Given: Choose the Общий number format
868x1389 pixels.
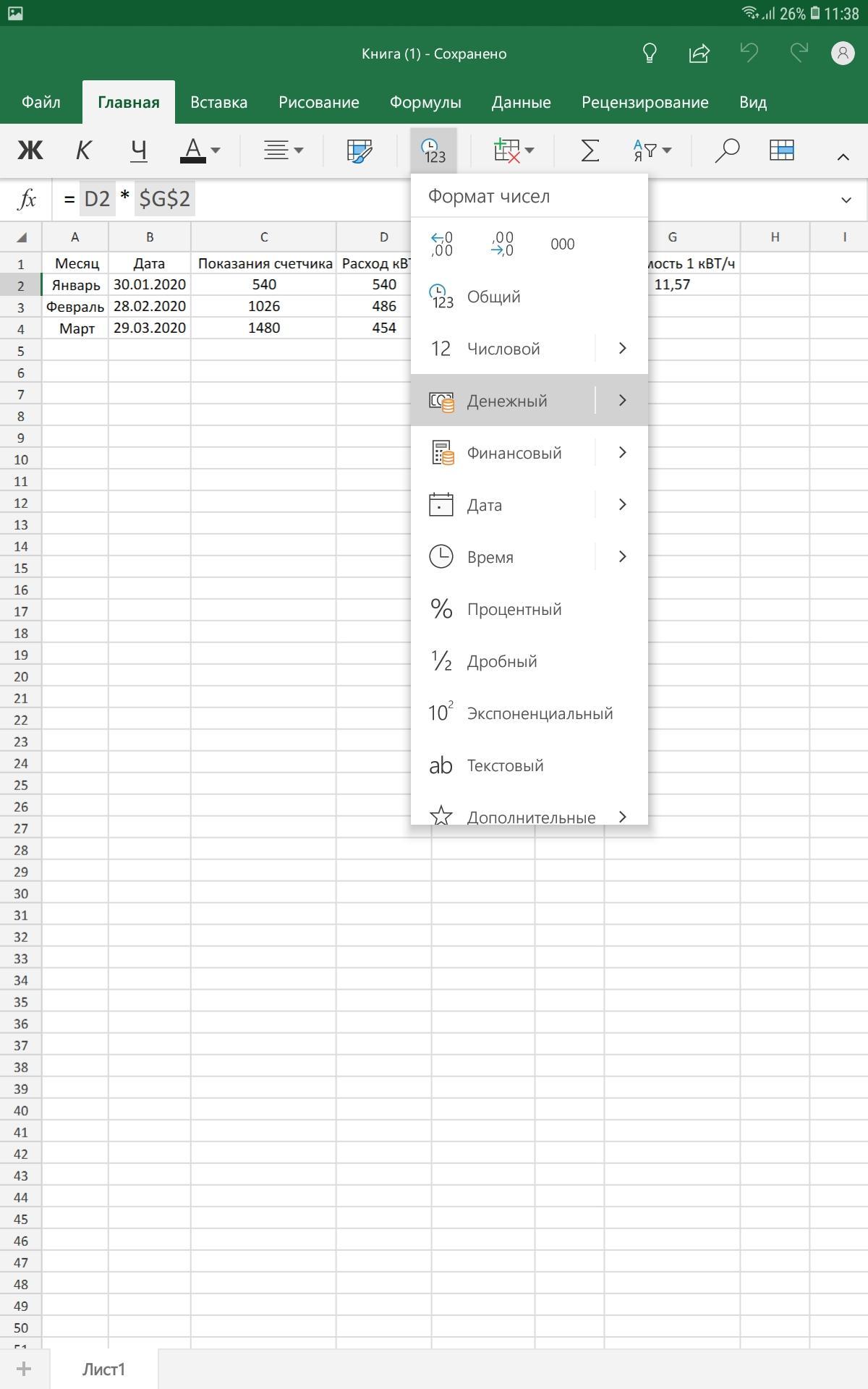Looking at the screenshot, I should [x=529, y=297].
